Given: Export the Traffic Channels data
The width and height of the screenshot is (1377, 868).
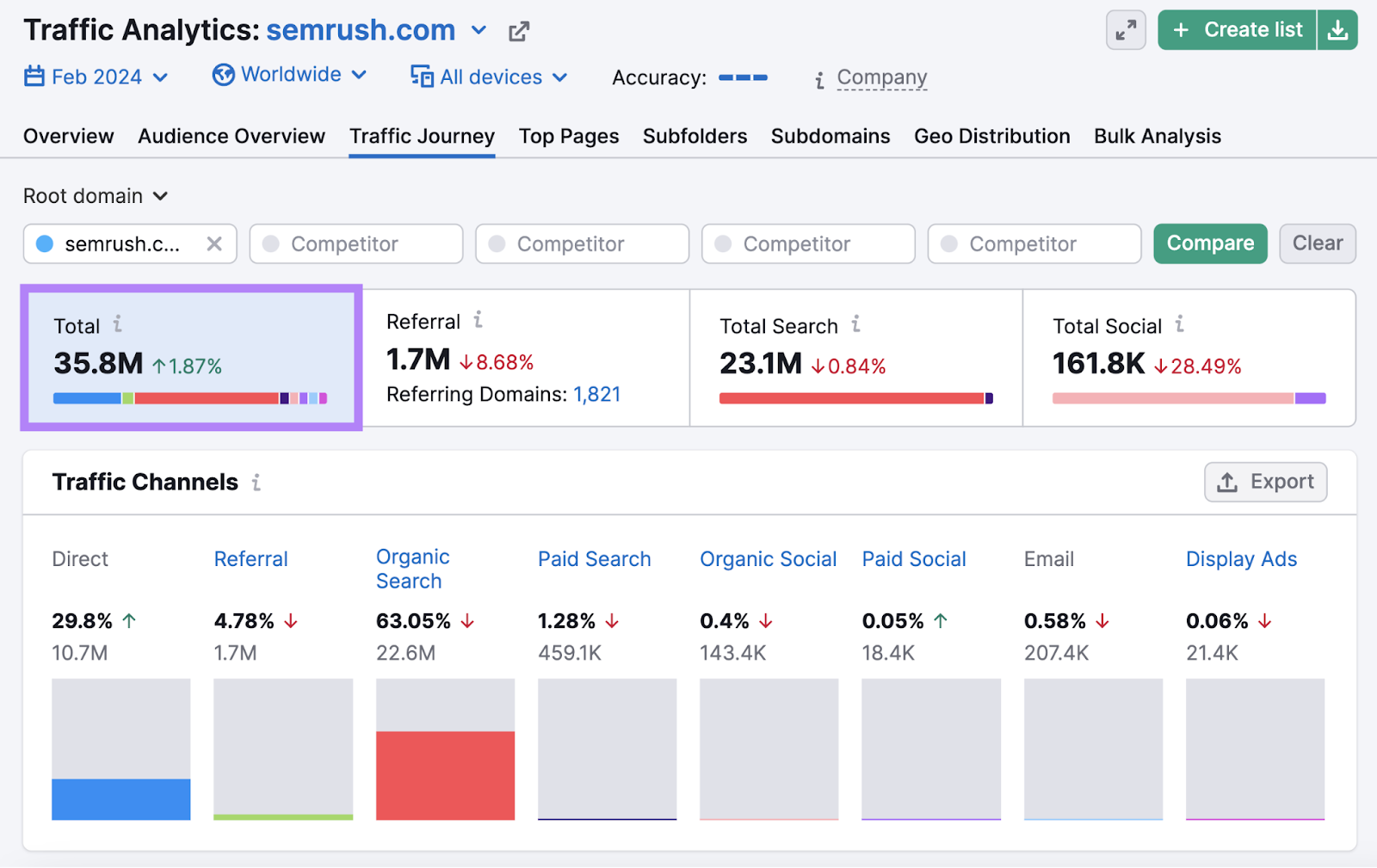Looking at the screenshot, I should pyautogui.click(x=1264, y=482).
